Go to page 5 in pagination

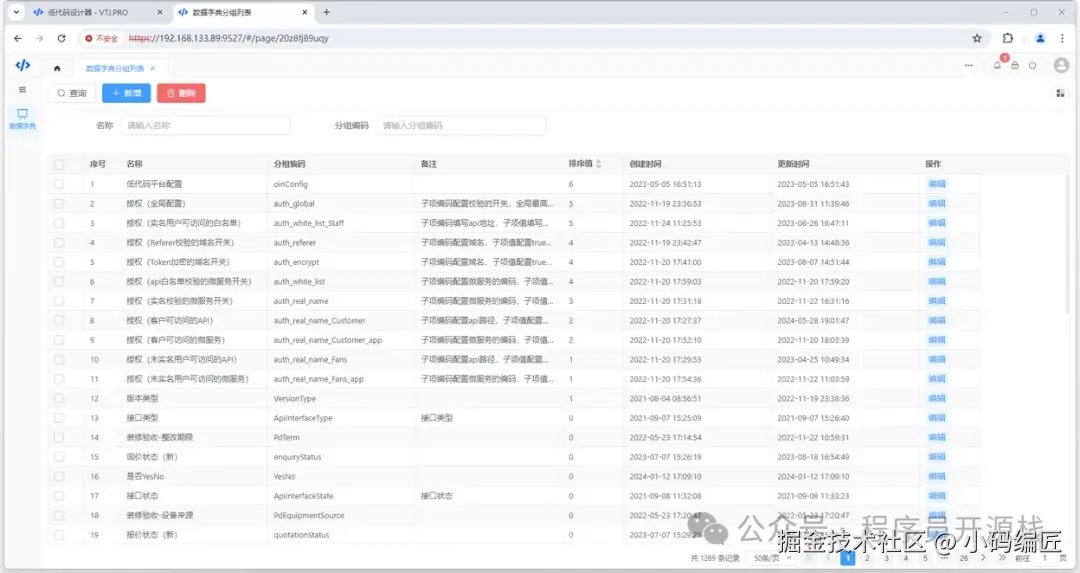[x=925, y=558]
